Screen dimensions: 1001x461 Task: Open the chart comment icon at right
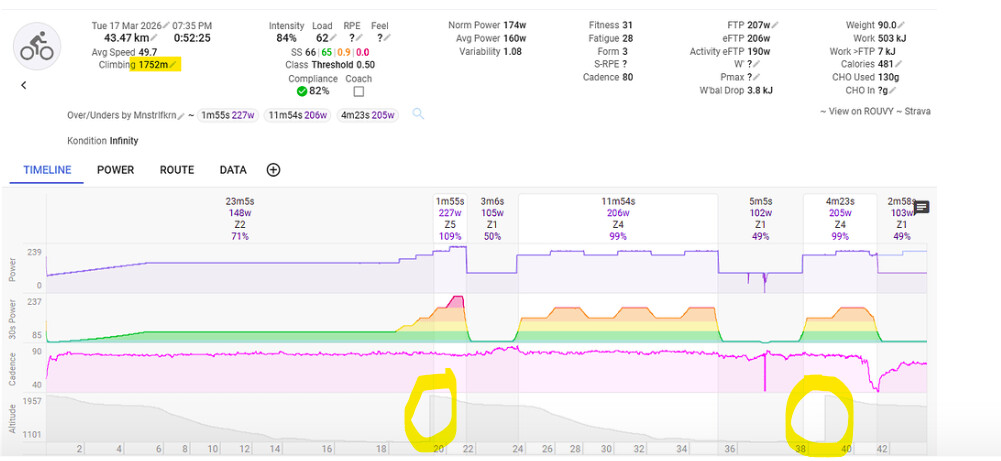(922, 207)
